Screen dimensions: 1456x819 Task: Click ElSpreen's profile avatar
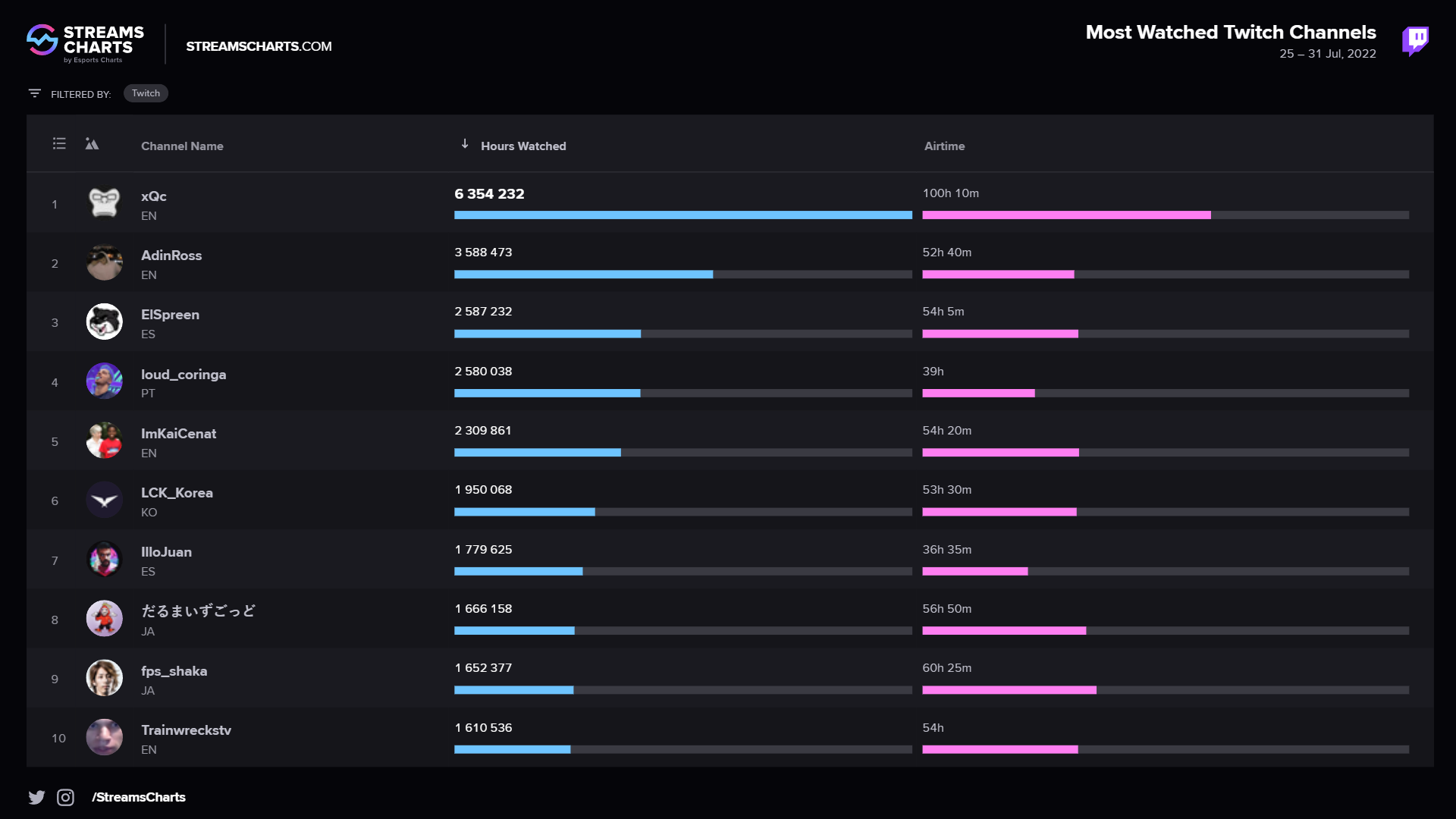coord(105,322)
